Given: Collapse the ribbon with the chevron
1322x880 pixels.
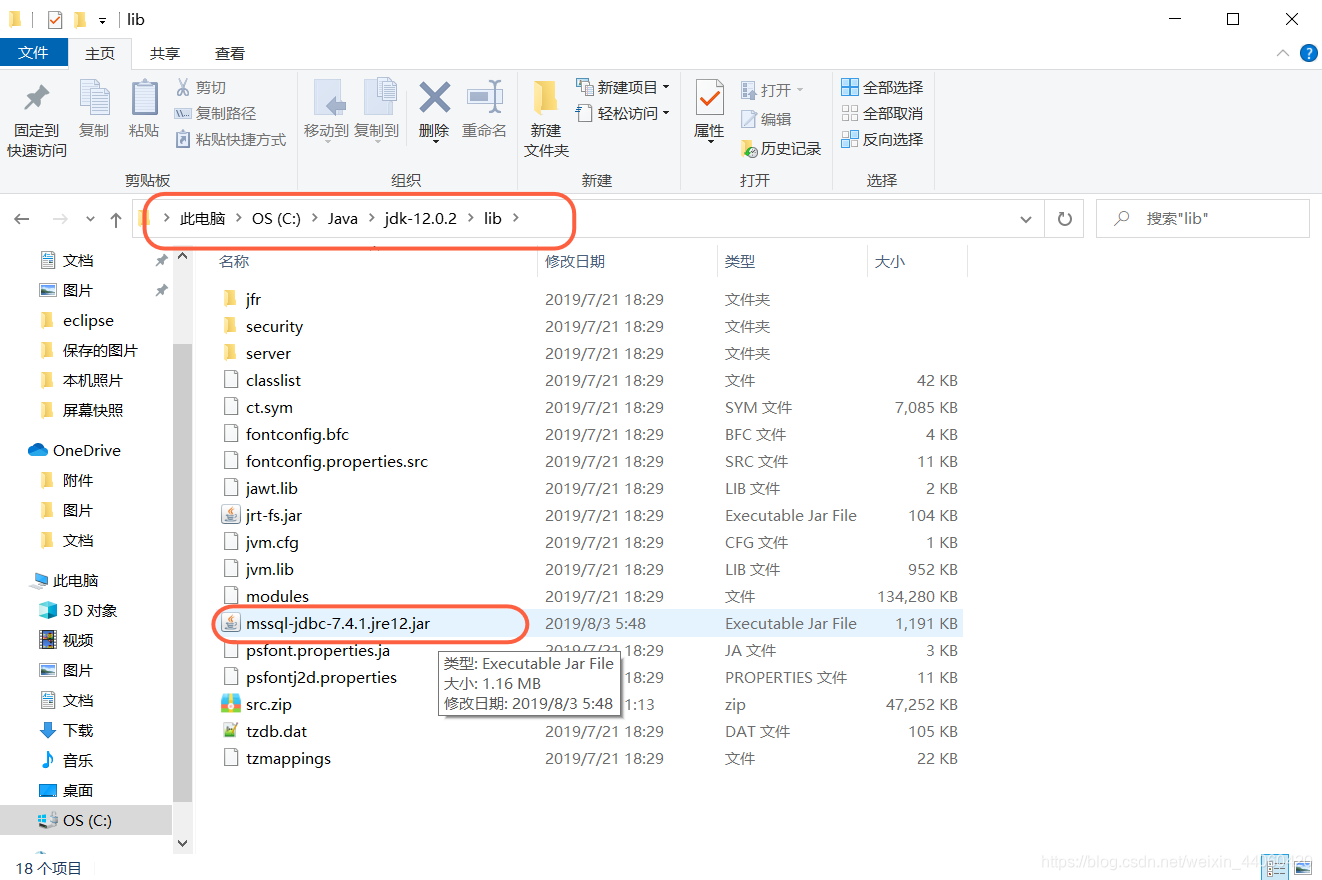Looking at the screenshot, I should click(x=1283, y=54).
